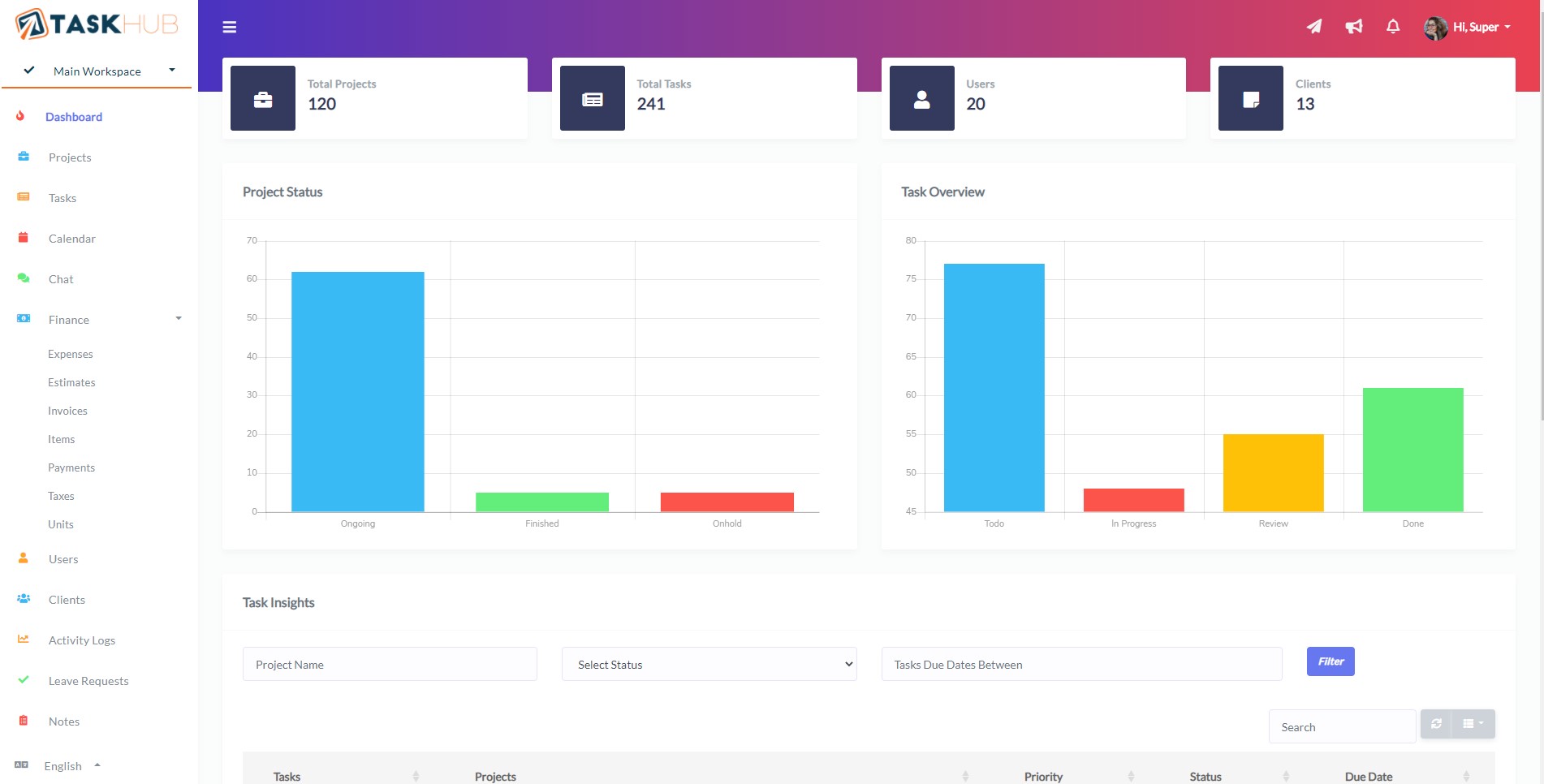The height and width of the screenshot is (784, 1544).
Task: Refresh the task table with refresh icon
Action: (x=1436, y=724)
